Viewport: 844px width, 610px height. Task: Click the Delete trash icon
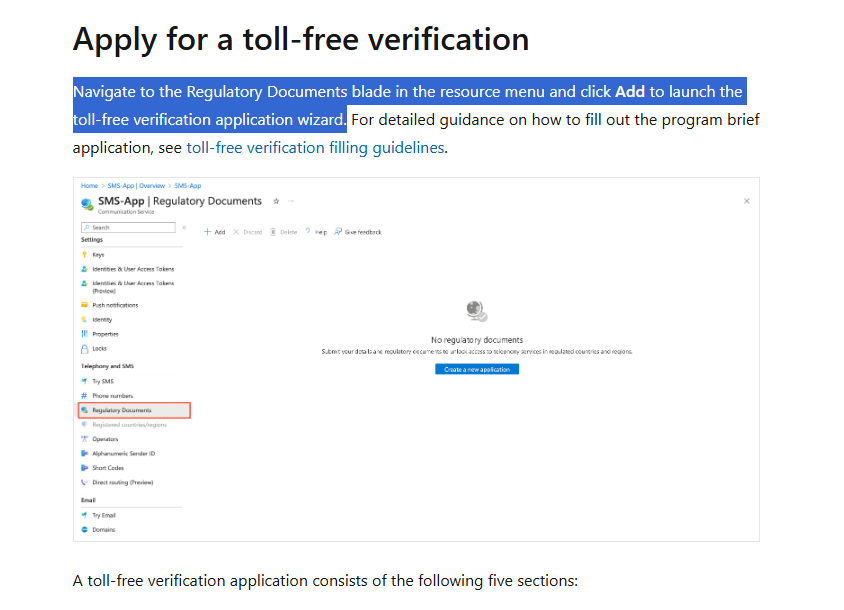coord(273,232)
